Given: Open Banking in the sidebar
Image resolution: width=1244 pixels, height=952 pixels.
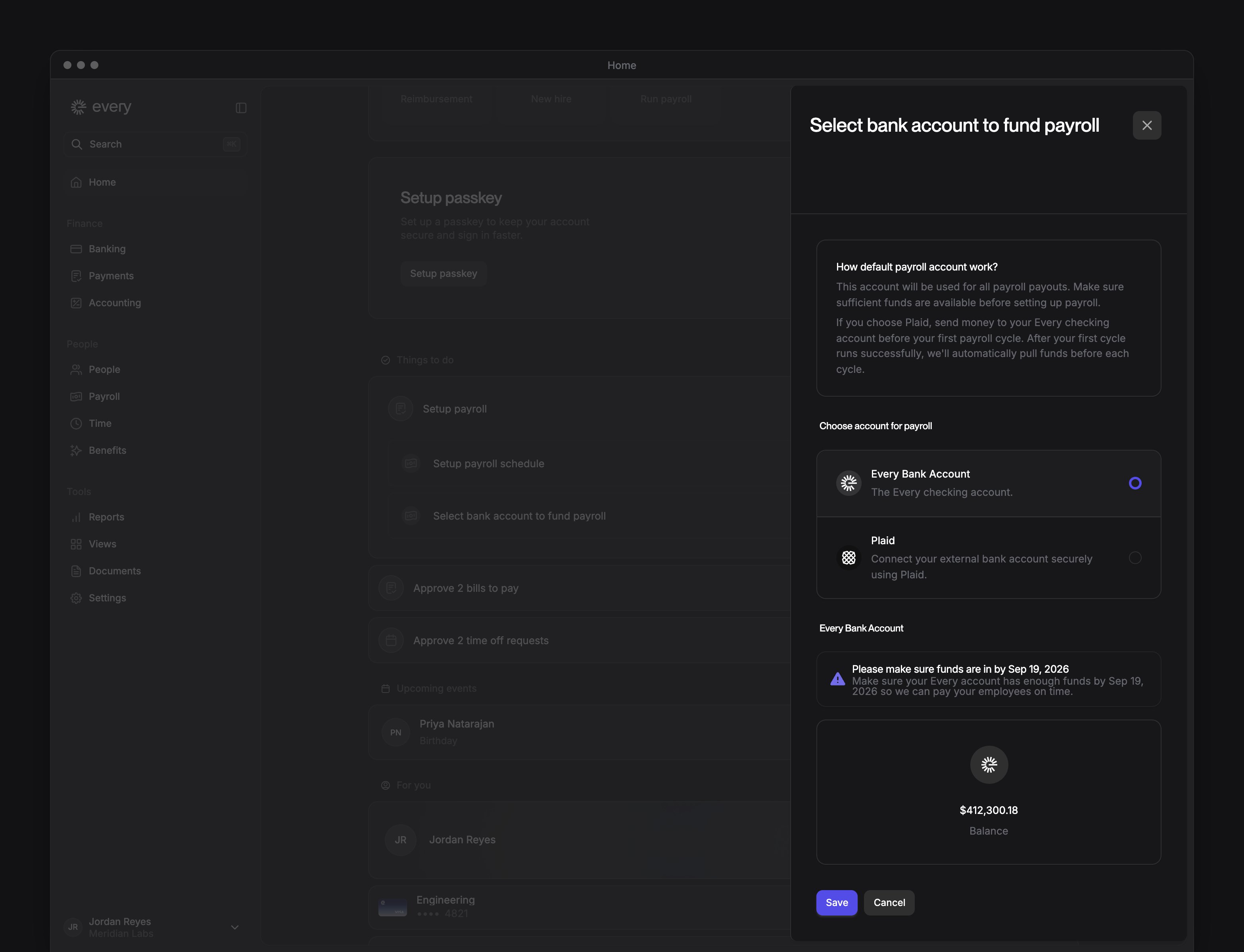Looking at the screenshot, I should tap(155, 249).
